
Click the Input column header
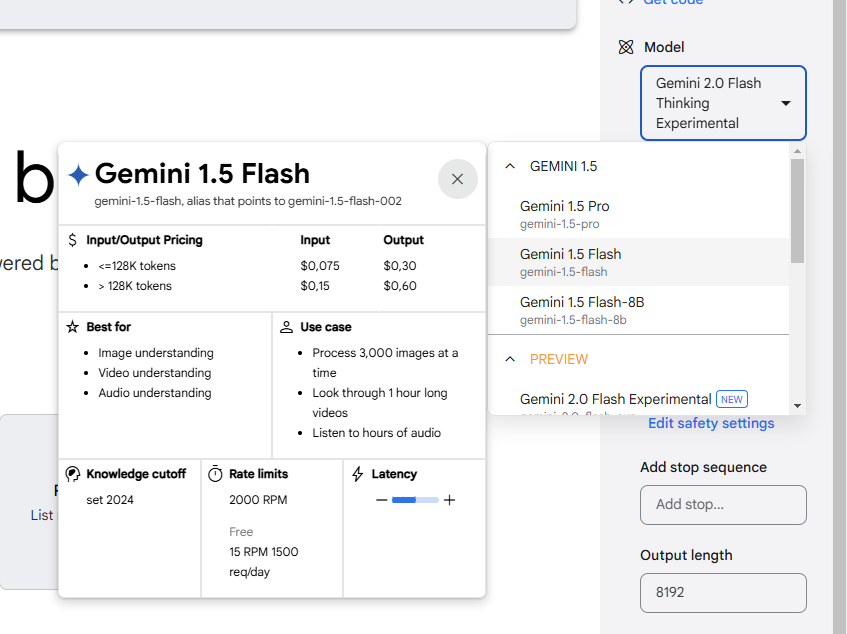(315, 240)
